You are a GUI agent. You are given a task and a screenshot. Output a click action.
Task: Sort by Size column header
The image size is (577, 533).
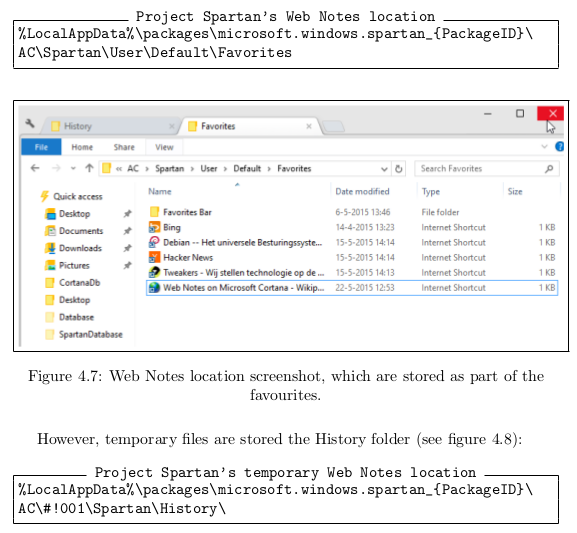[x=515, y=191]
